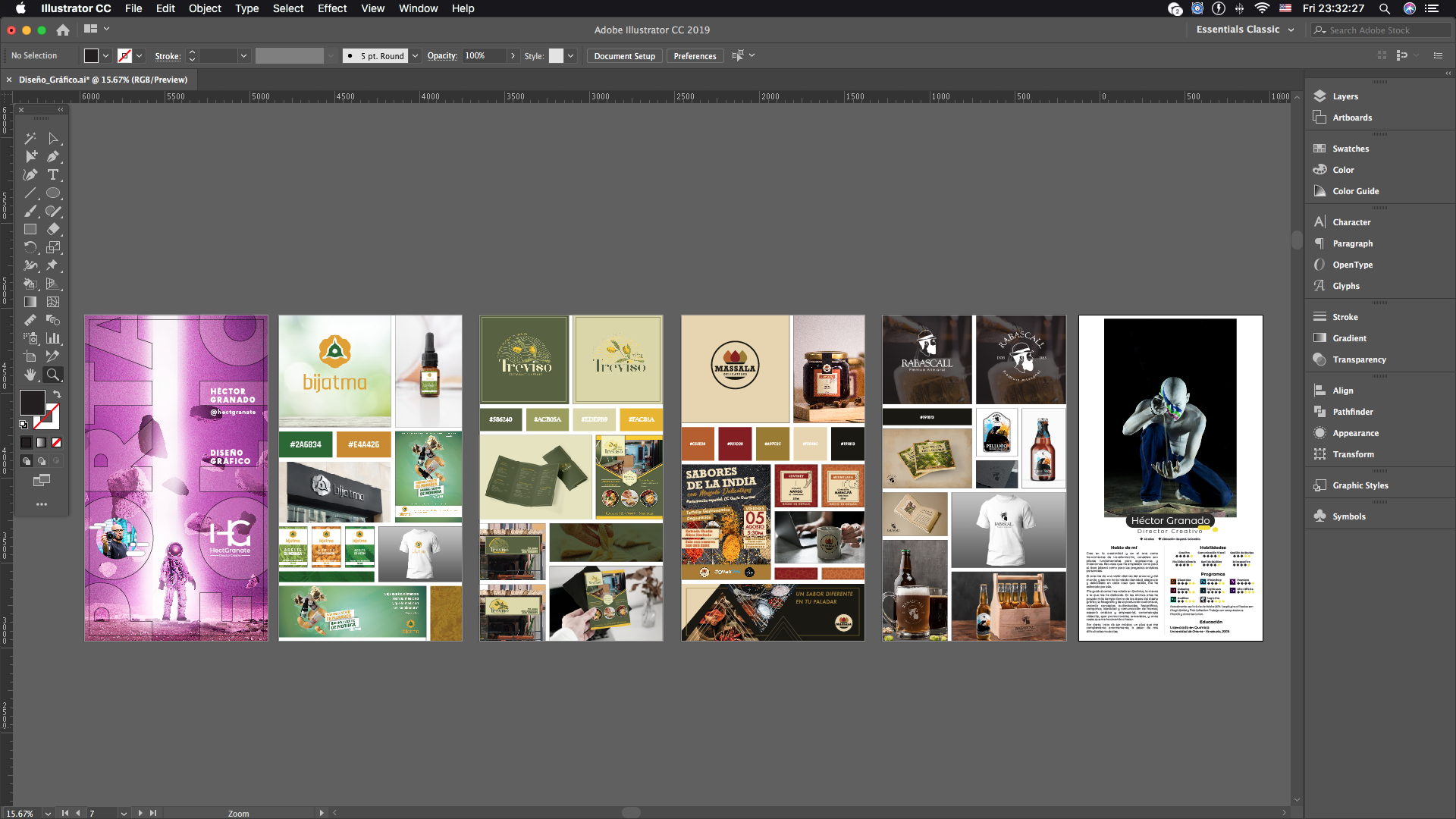The width and height of the screenshot is (1456, 819).
Task: Open the Object menu
Action: 204,8
